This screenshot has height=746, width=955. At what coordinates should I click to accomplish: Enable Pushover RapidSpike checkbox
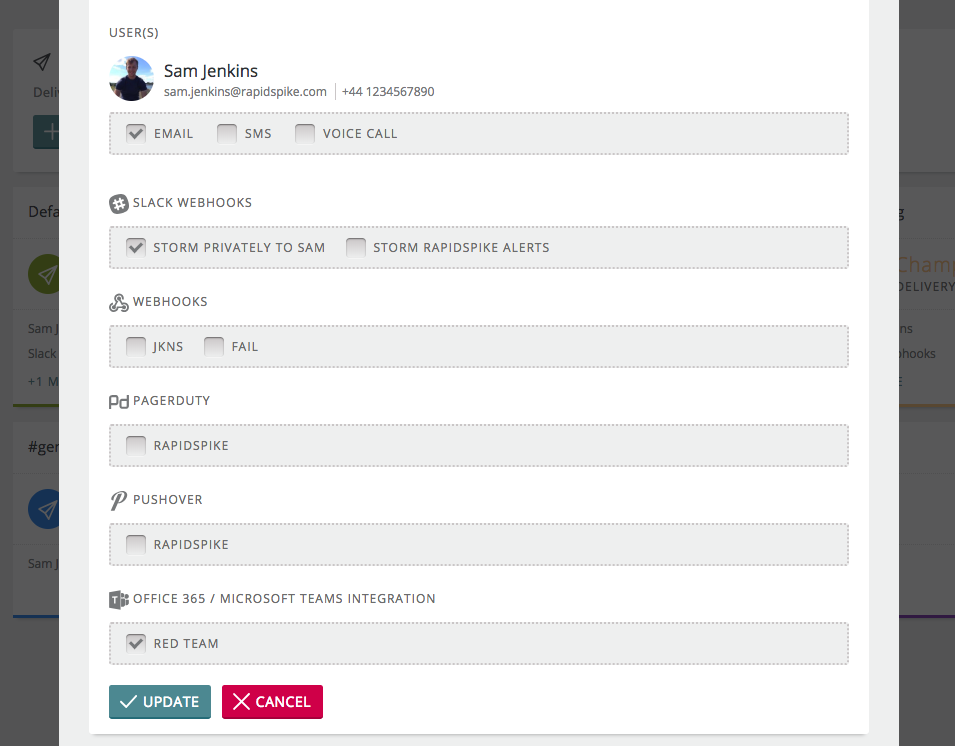[x=136, y=544]
